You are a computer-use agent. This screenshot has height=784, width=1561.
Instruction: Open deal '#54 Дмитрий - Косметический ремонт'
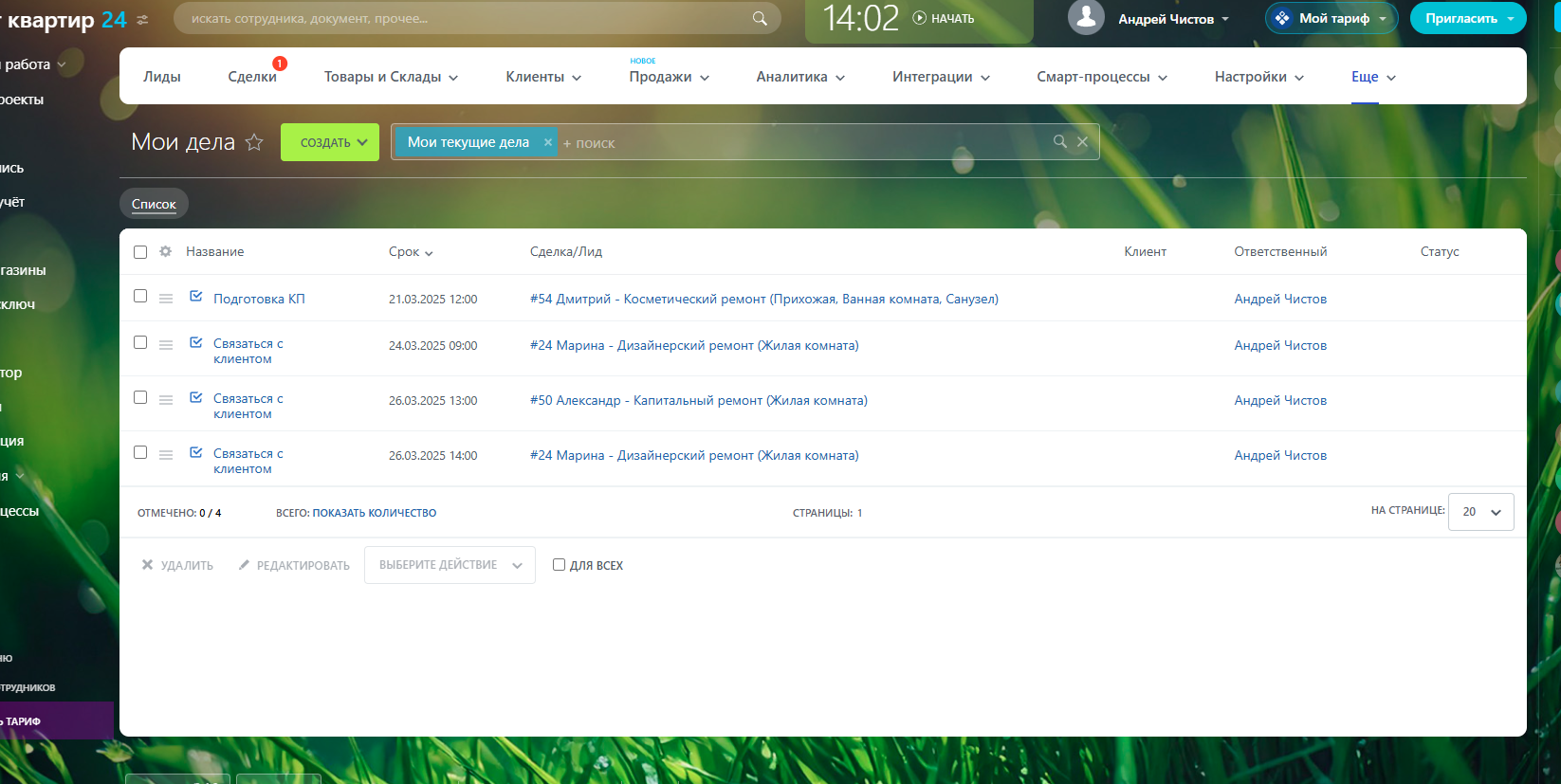(x=764, y=299)
